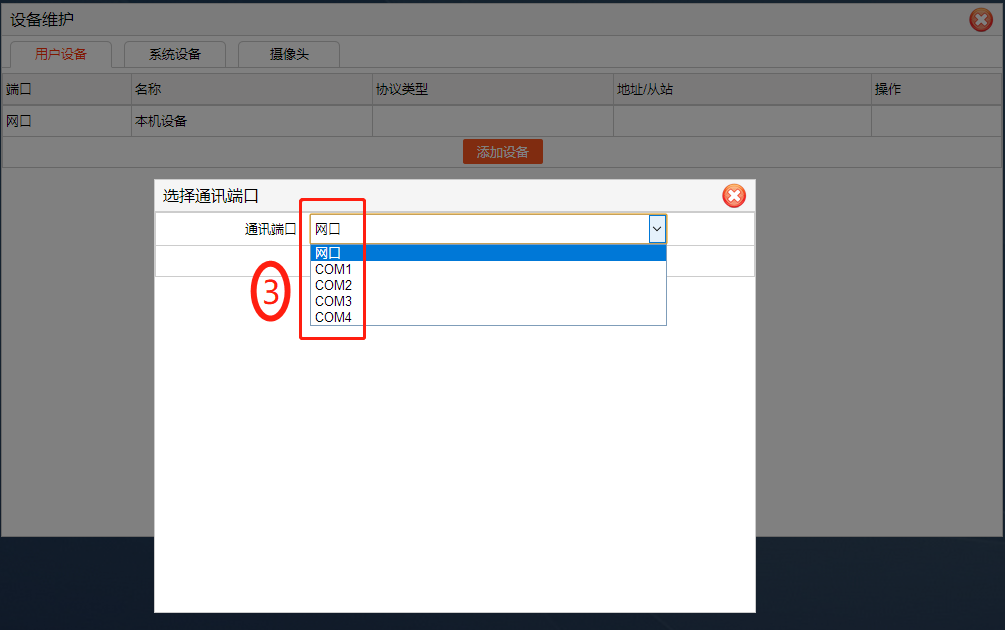This screenshot has height=630, width=1005.
Task: Click the 添加设备 button
Action: tap(502, 152)
